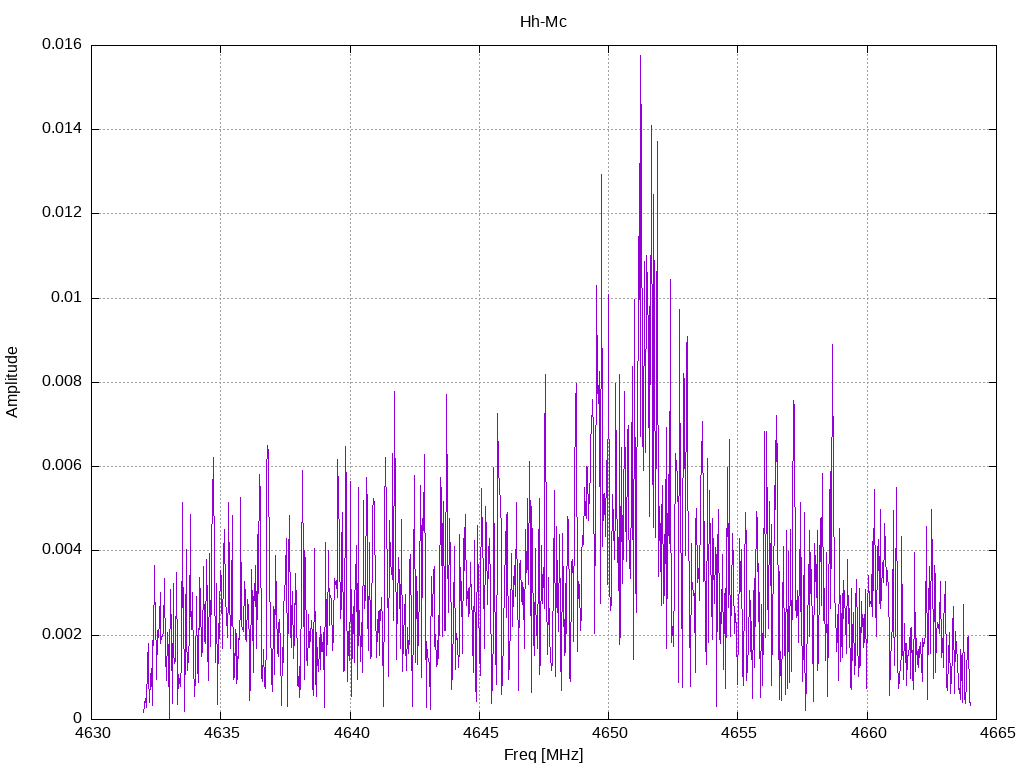Click the 0.008 y-axis tick label
This screenshot has width=1024, height=768.
pyautogui.click(x=62, y=382)
